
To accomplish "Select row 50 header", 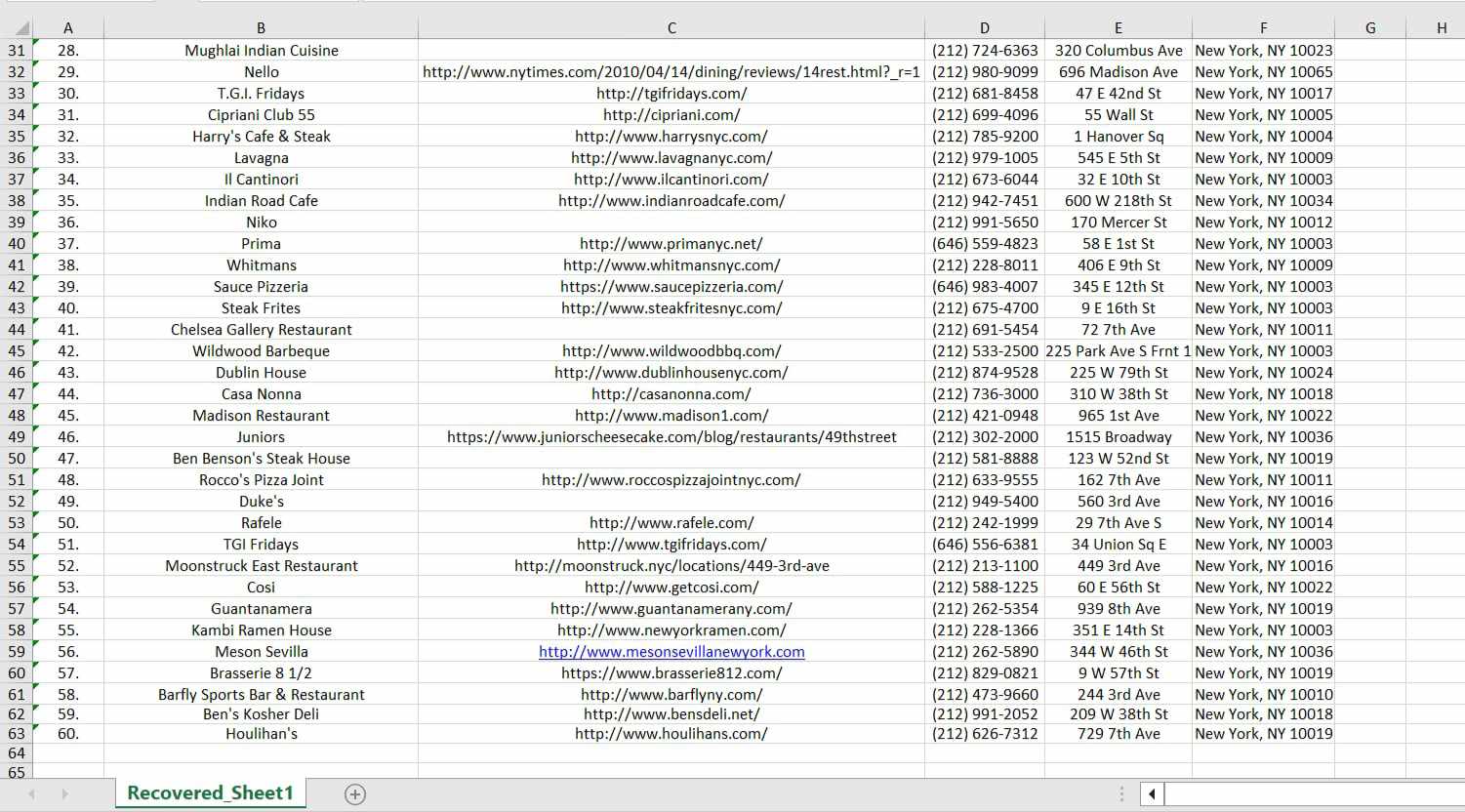I will [x=17, y=459].
